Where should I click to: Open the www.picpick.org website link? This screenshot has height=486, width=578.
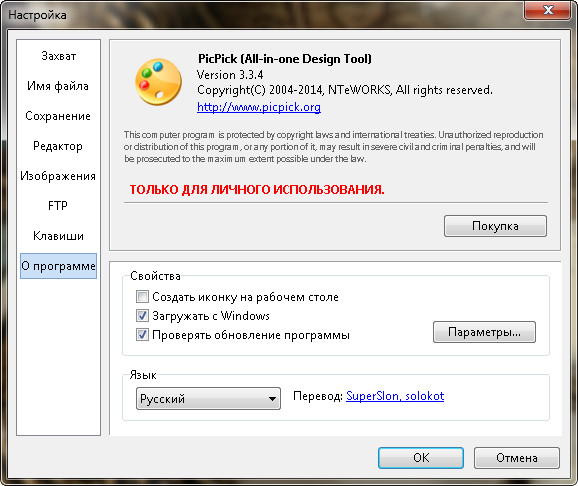click(259, 107)
